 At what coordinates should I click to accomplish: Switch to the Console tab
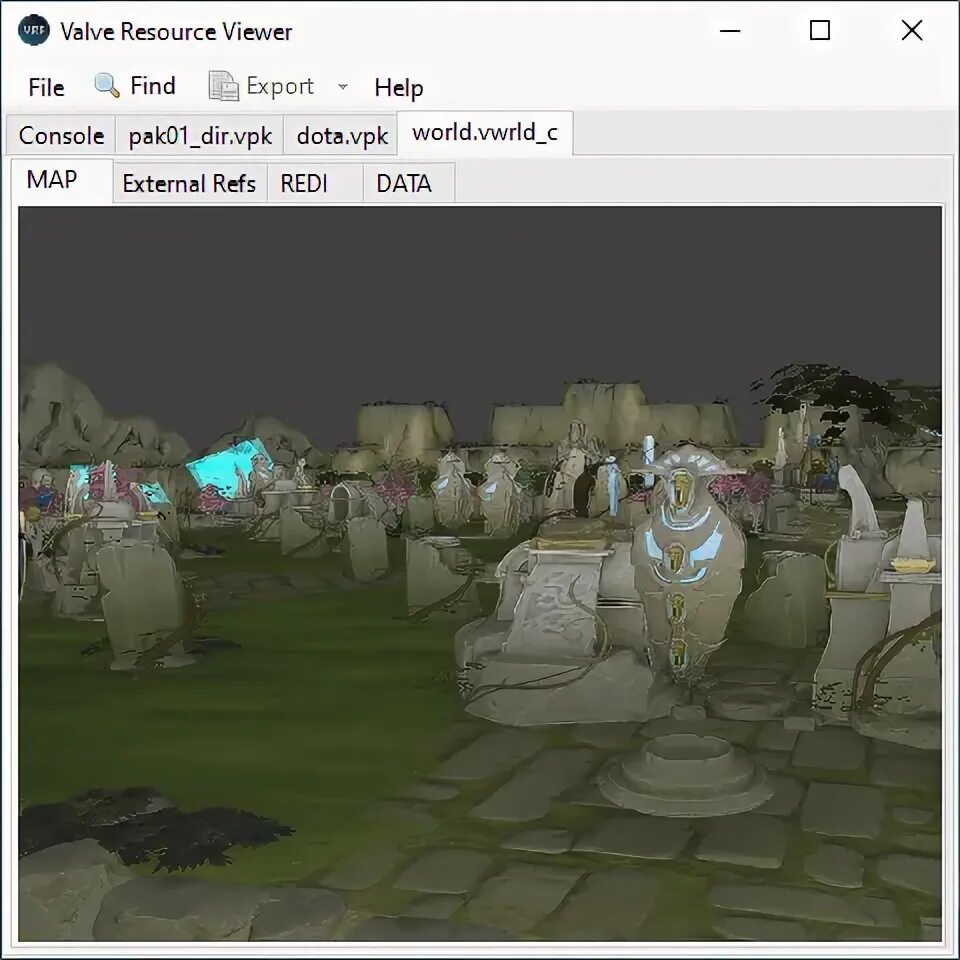[61, 136]
